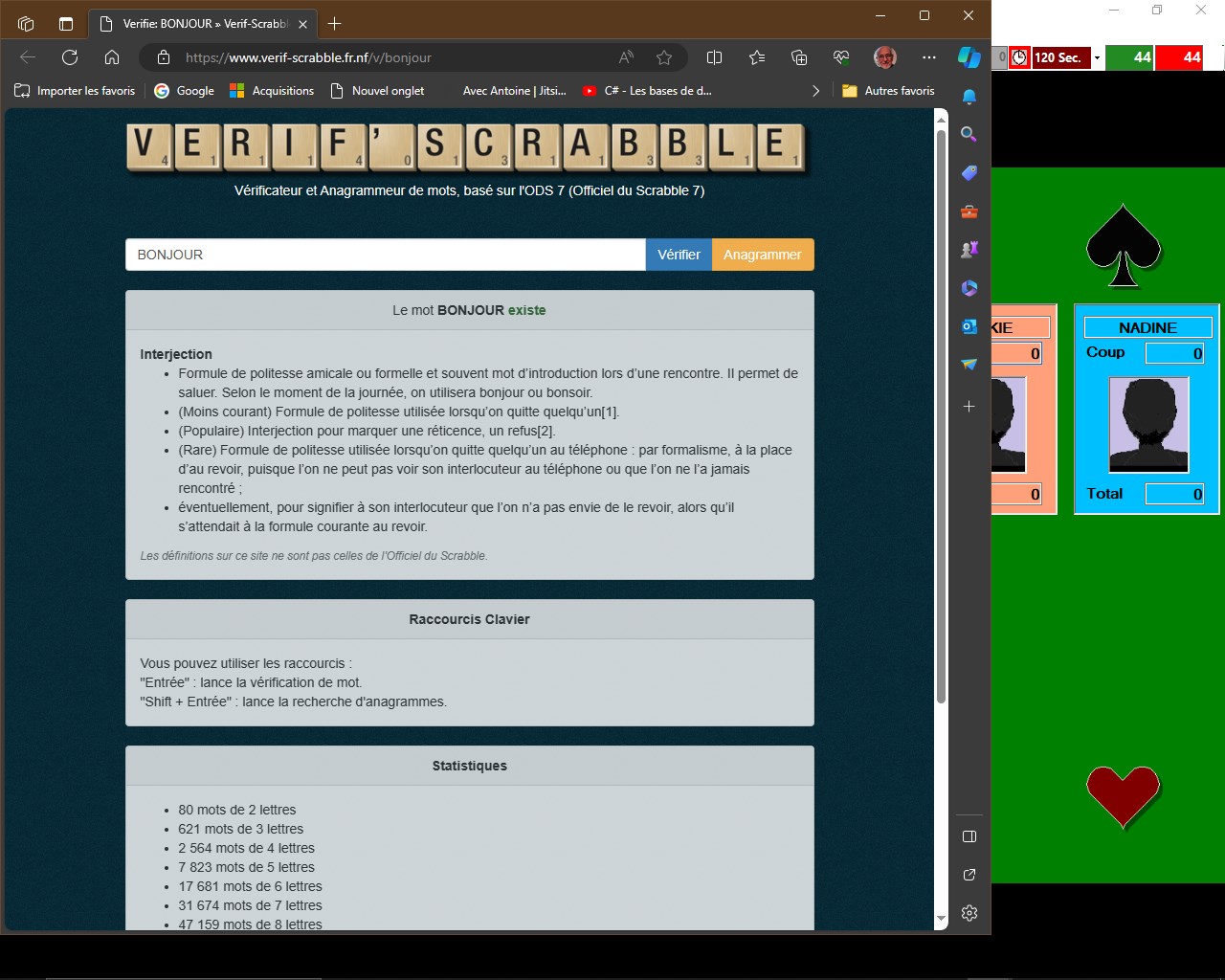
Task: Click the VERIF' SCRABBLE tile logo
Action: coord(467,148)
